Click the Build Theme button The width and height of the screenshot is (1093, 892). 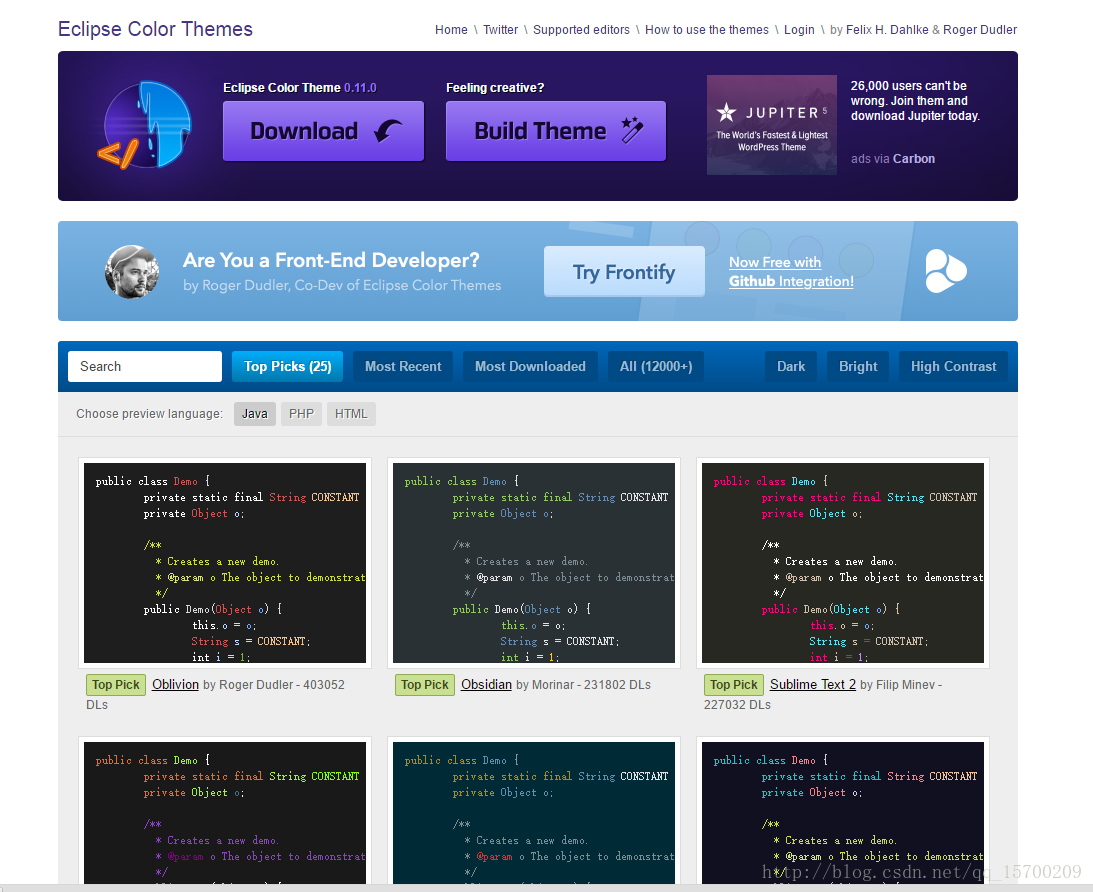tap(556, 131)
